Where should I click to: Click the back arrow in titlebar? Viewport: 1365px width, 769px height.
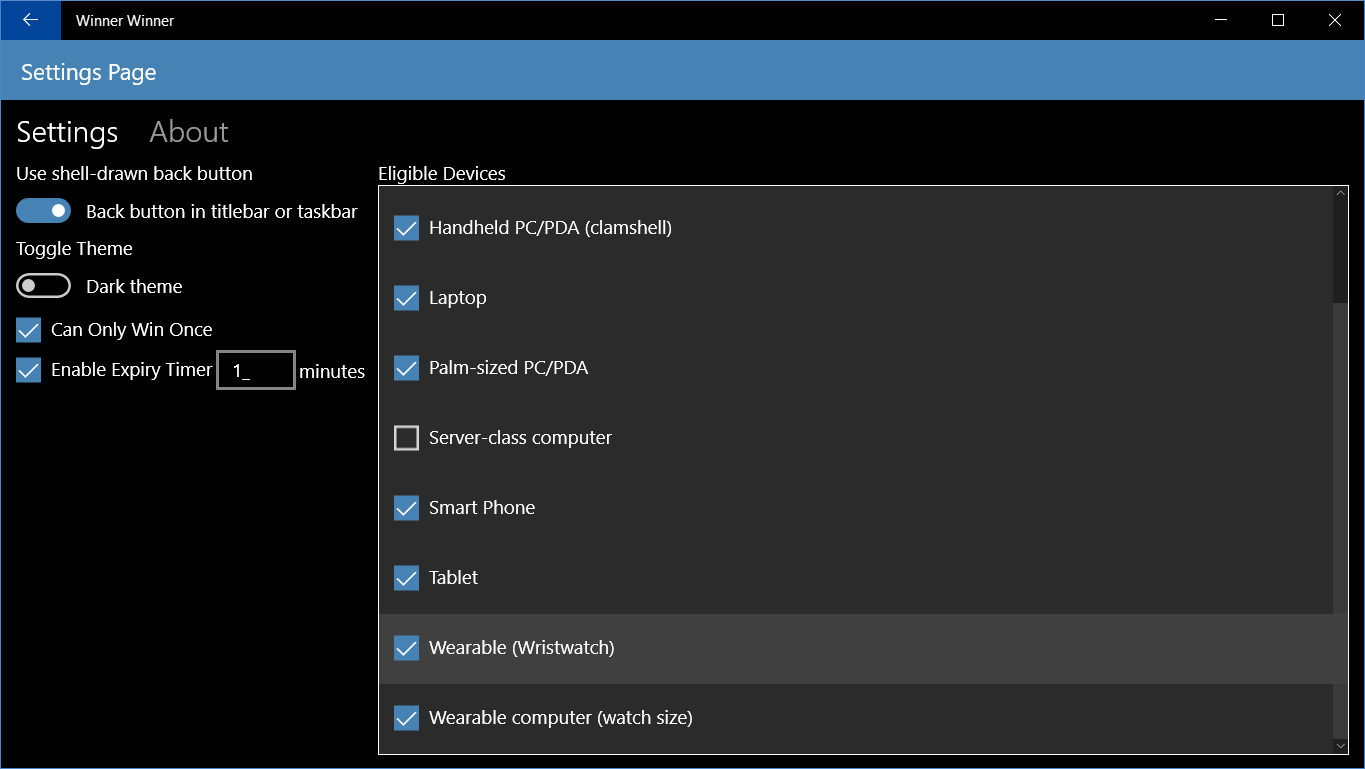30,20
